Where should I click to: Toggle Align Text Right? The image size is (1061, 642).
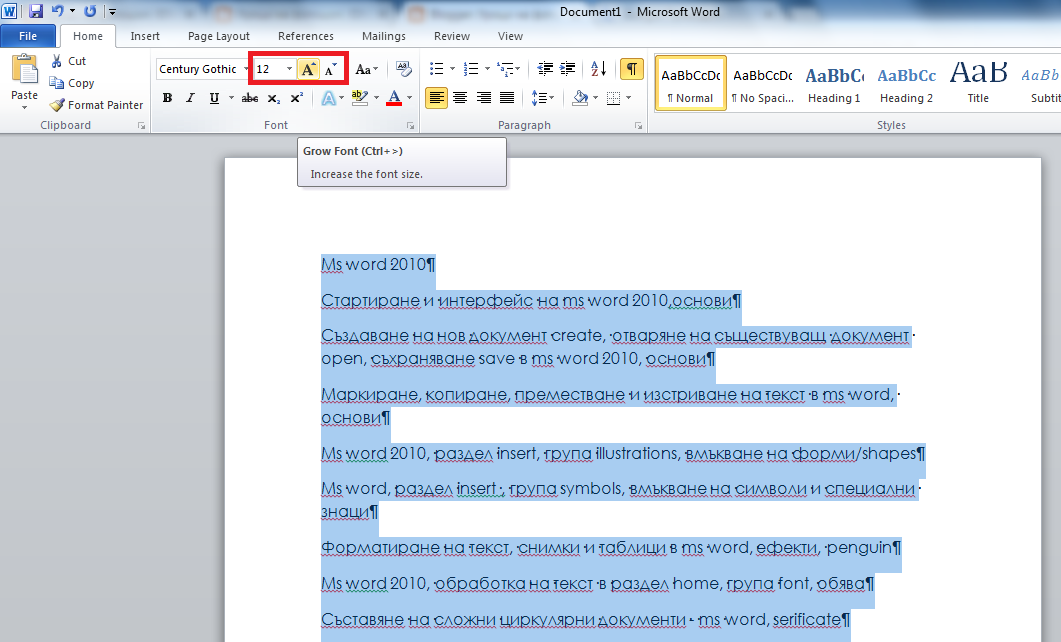point(484,99)
